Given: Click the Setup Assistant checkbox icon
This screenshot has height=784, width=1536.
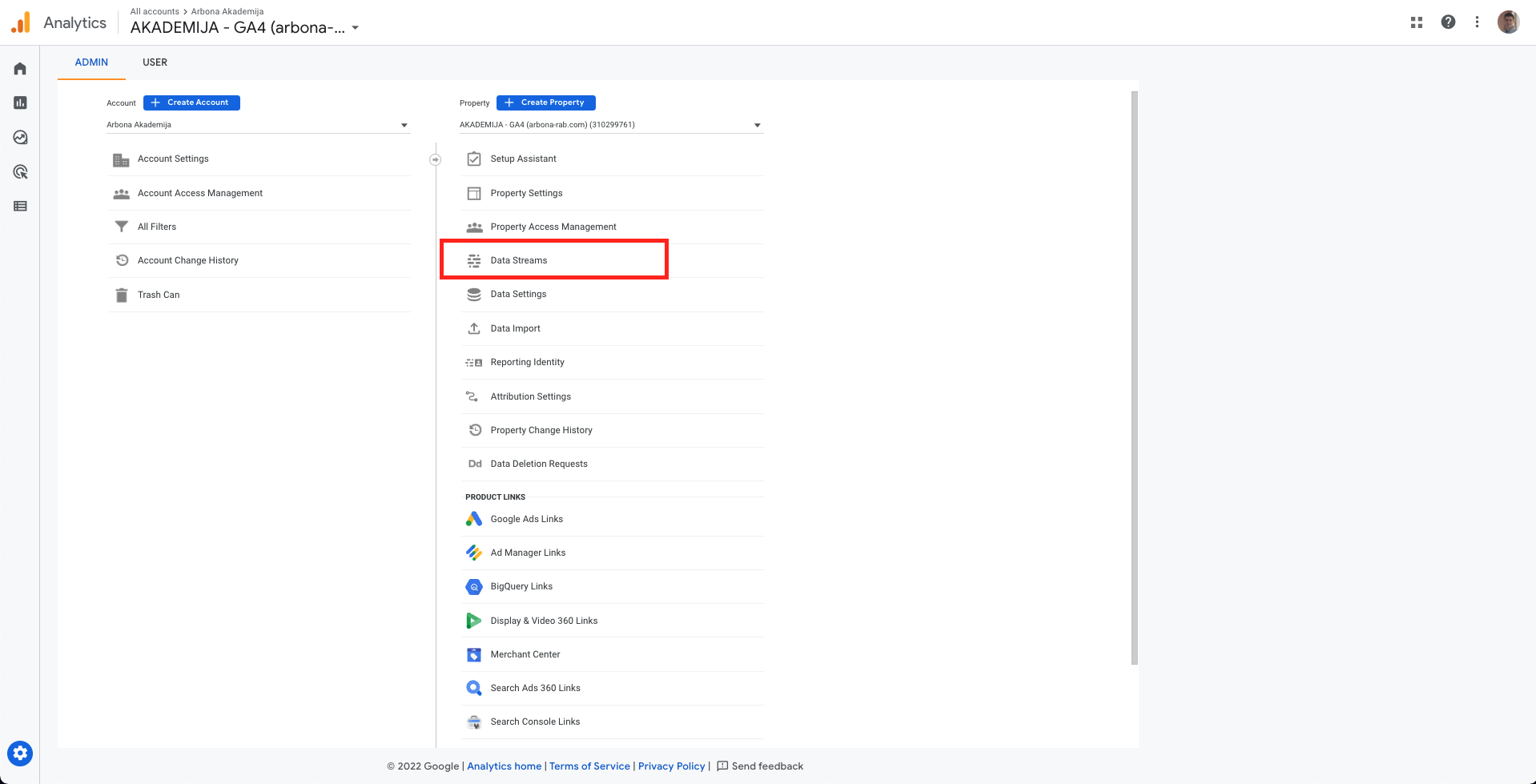Looking at the screenshot, I should click(474, 159).
